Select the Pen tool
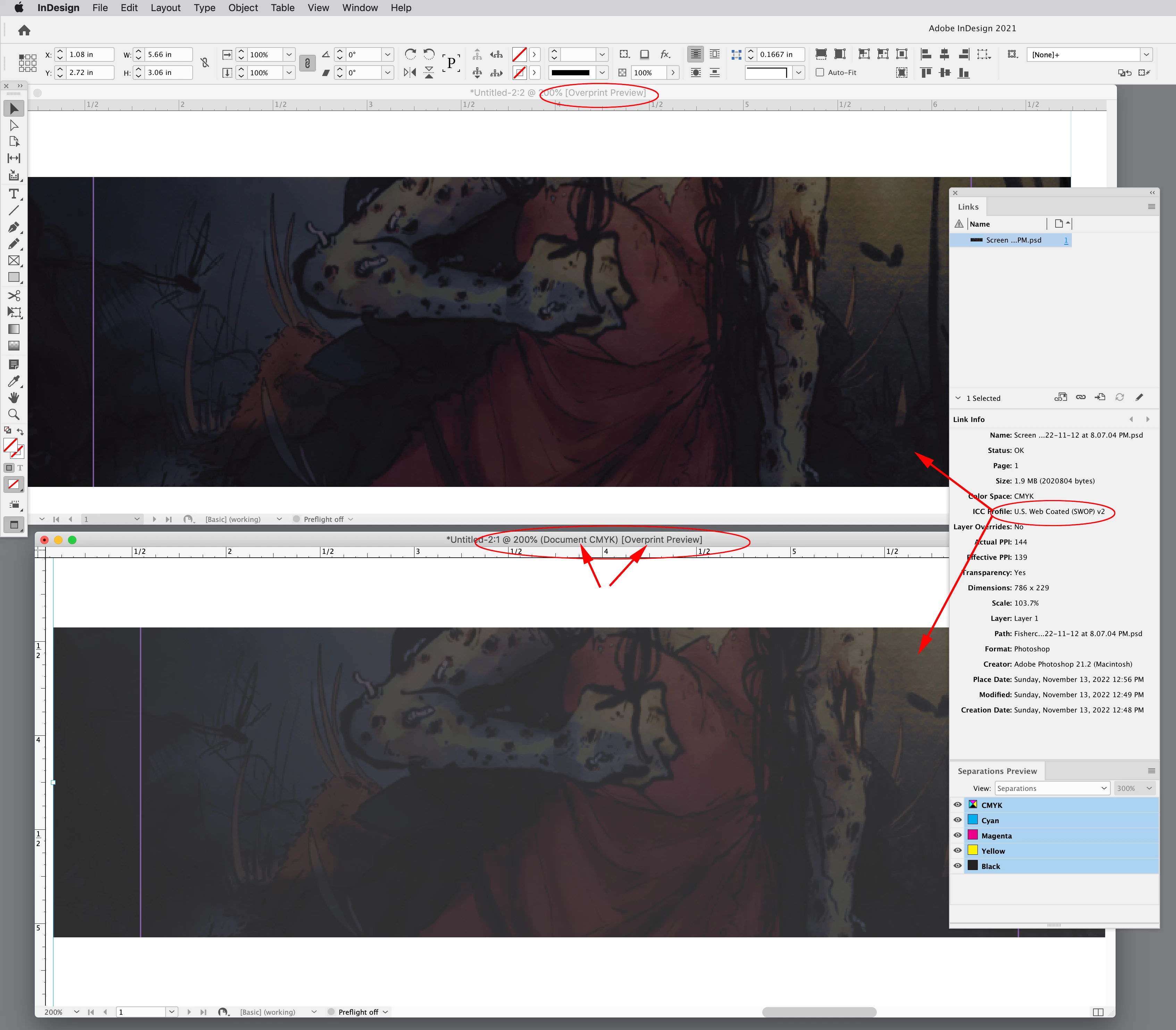 14,227
